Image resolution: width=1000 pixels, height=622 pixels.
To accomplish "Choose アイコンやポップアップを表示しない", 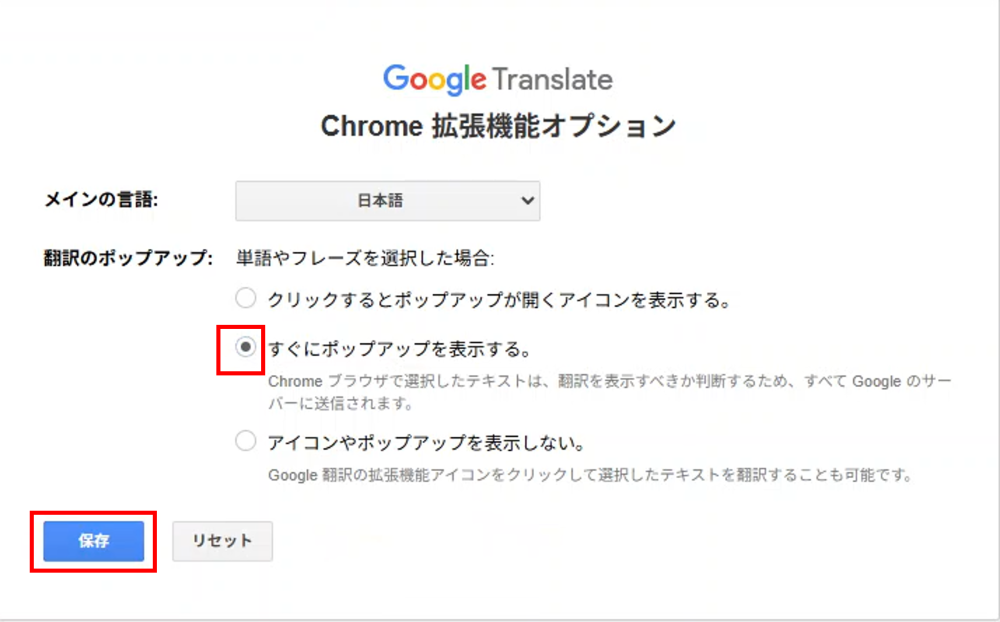I will pos(245,440).
